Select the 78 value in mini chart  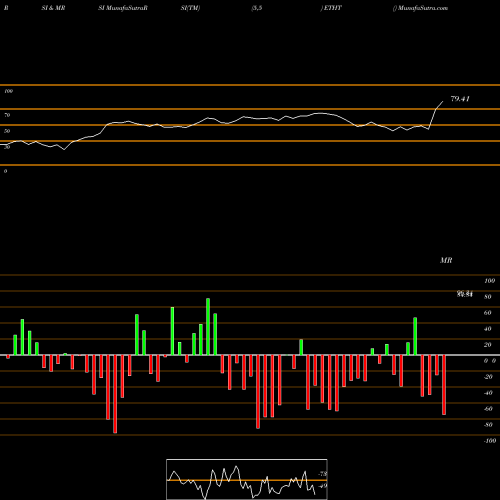point(323,474)
